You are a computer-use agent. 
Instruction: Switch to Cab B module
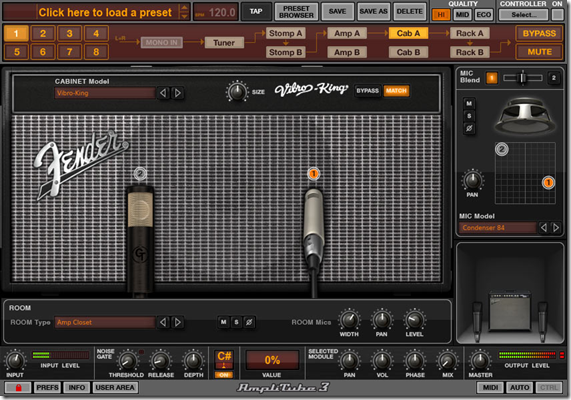pyautogui.click(x=408, y=52)
